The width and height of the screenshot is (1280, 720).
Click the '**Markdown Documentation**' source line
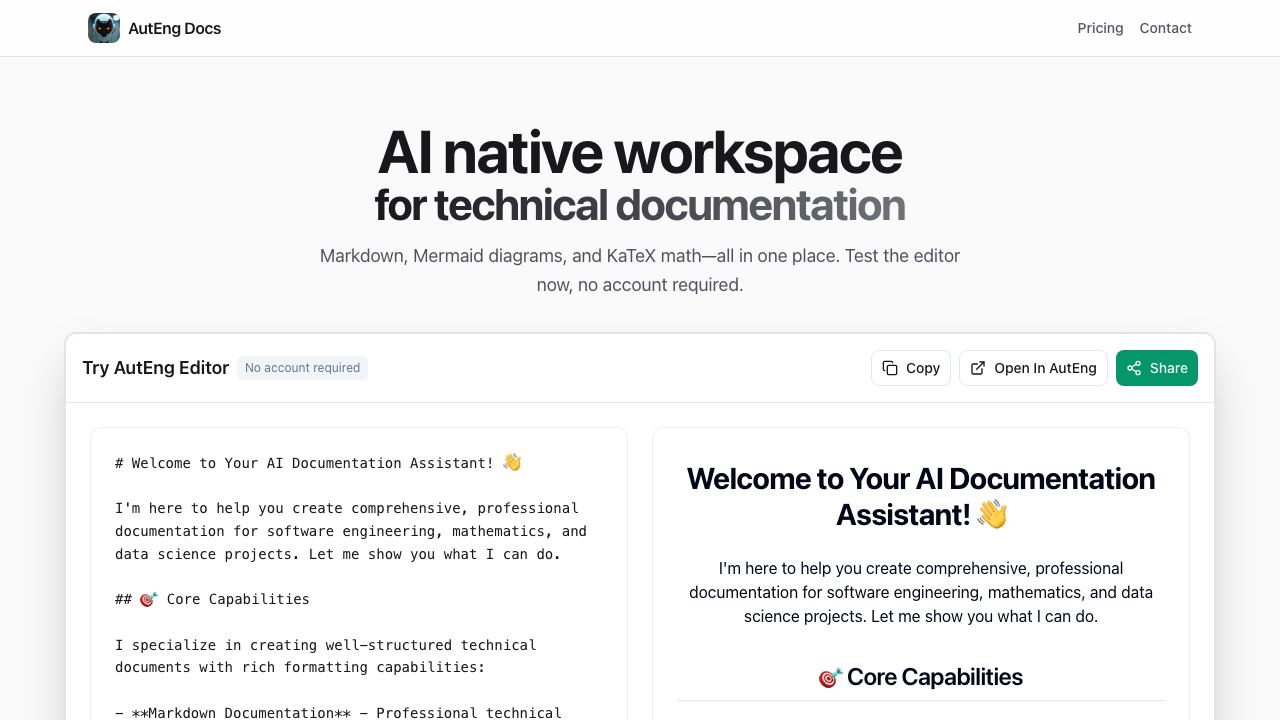tap(338, 713)
